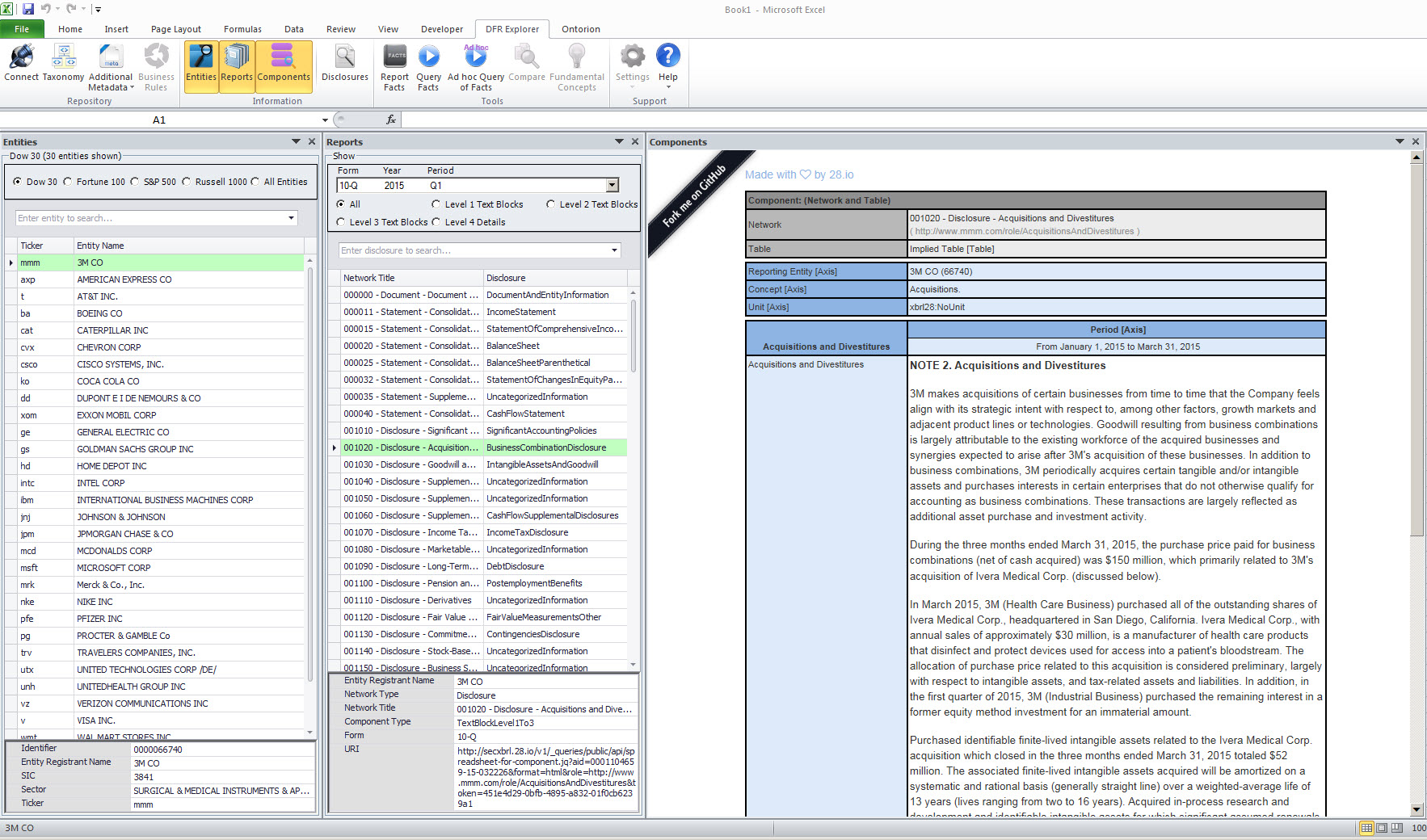Select the Fortune 100 radio button
The width and height of the screenshot is (1427, 840).
67,182
